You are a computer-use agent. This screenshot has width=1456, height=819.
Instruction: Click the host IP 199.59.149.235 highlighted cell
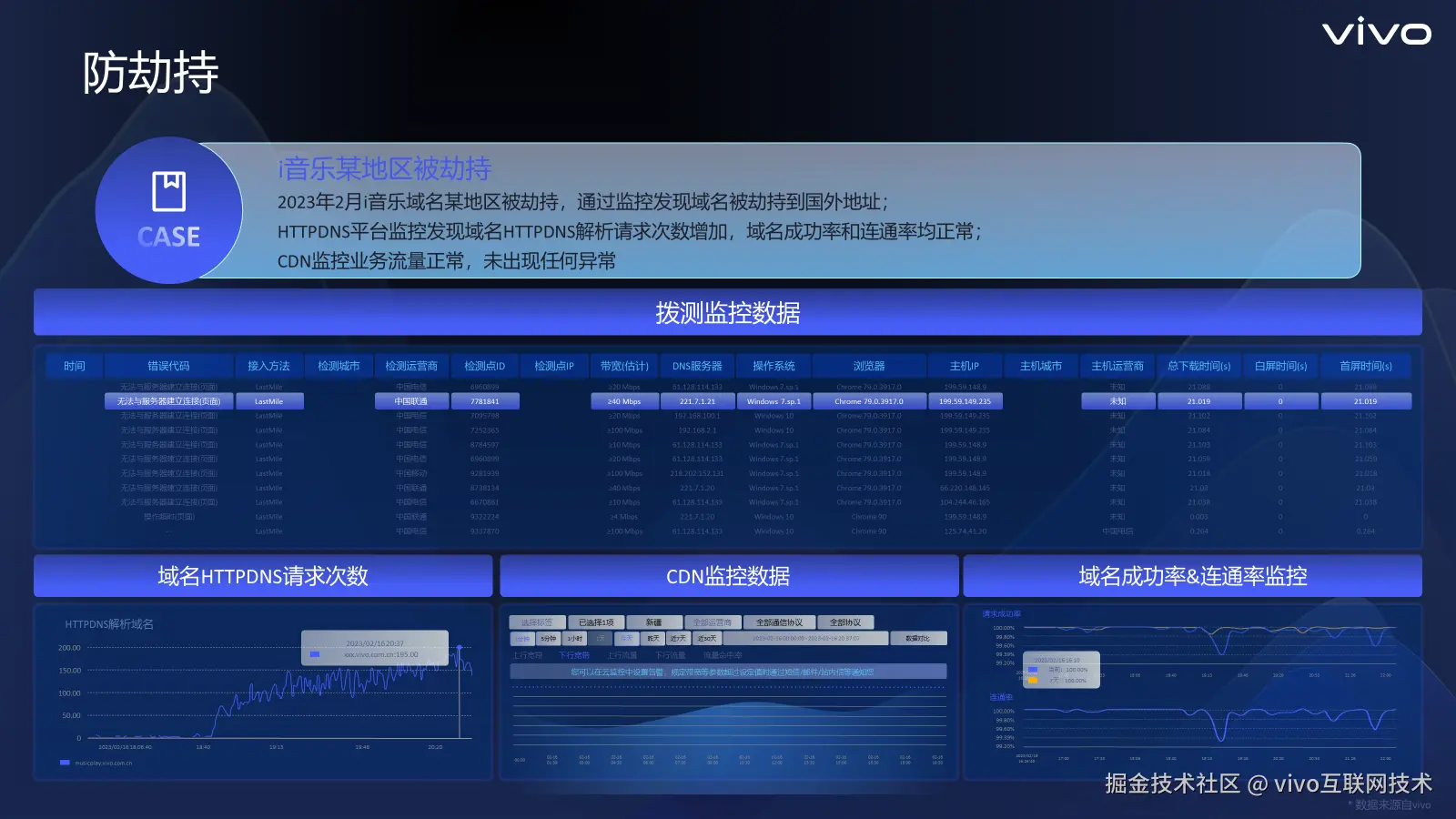click(965, 401)
